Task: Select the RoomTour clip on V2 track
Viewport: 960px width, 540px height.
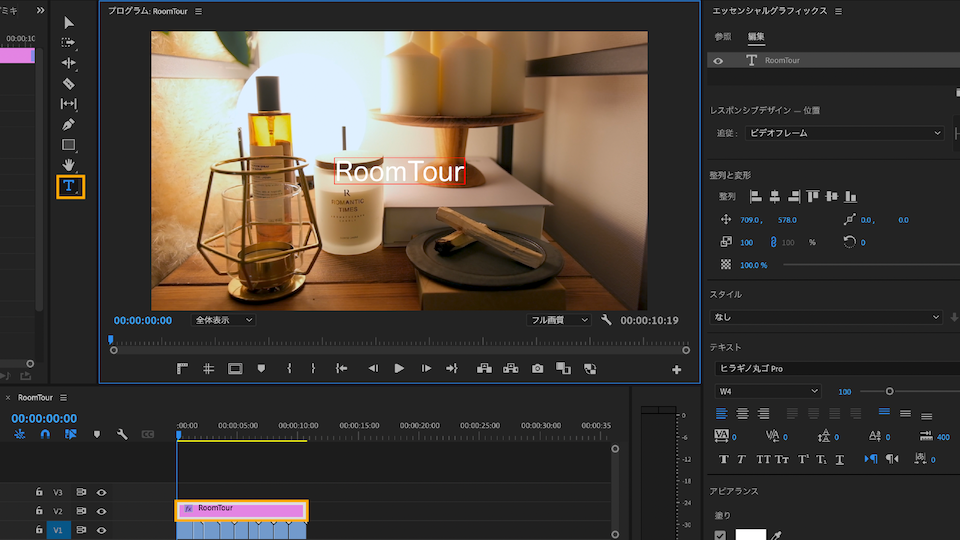Action: [x=243, y=509]
